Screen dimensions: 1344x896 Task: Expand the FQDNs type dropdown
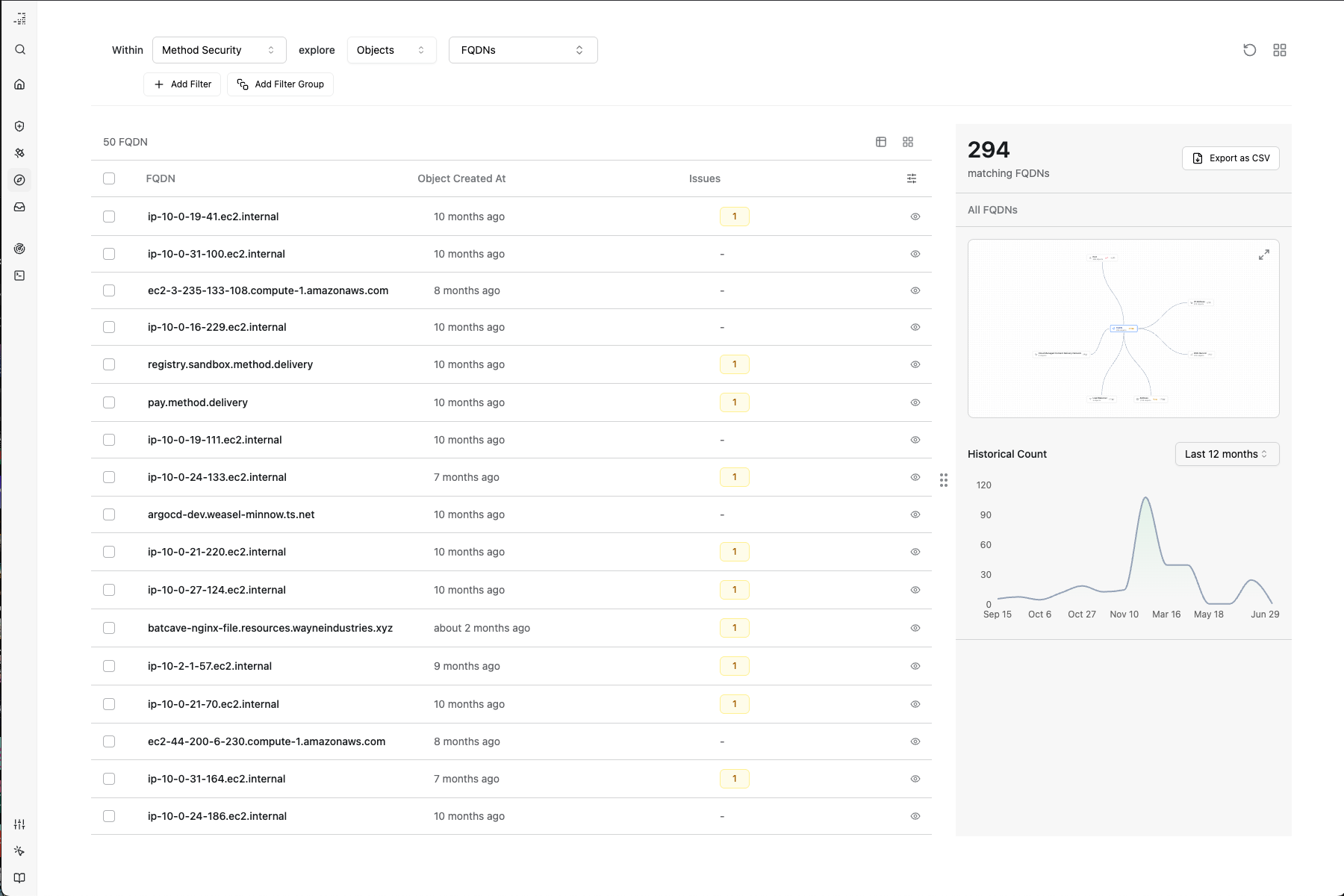523,50
